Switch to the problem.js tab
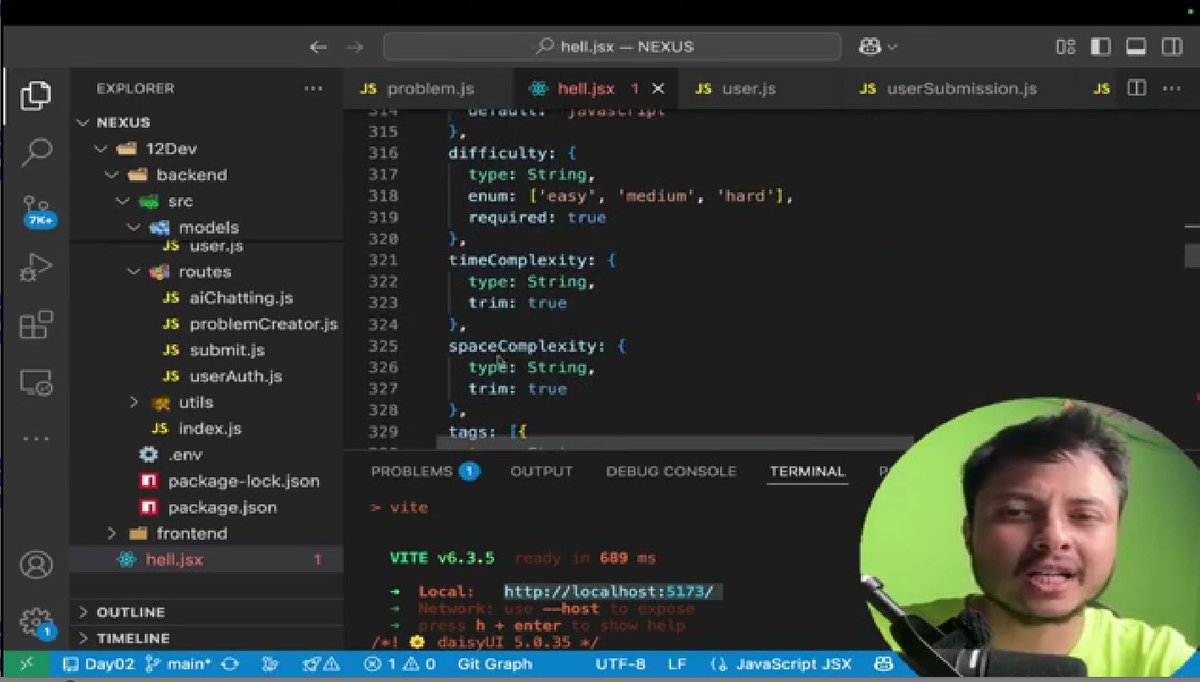The width and height of the screenshot is (1200, 682). (429, 89)
